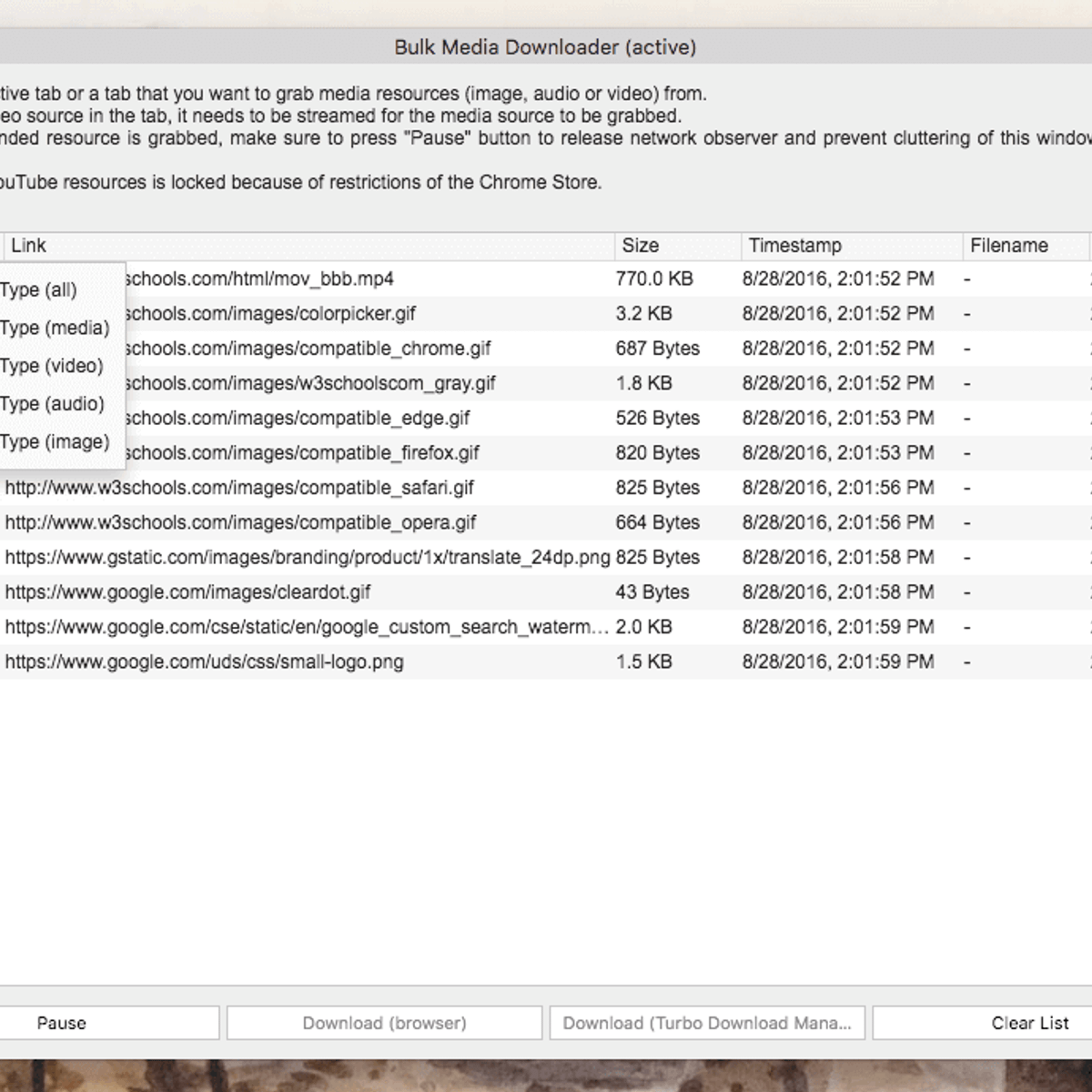This screenshot has height=1092, width=1092.
Task: Filter the list by Type (video)
Action: coord(52,366)
